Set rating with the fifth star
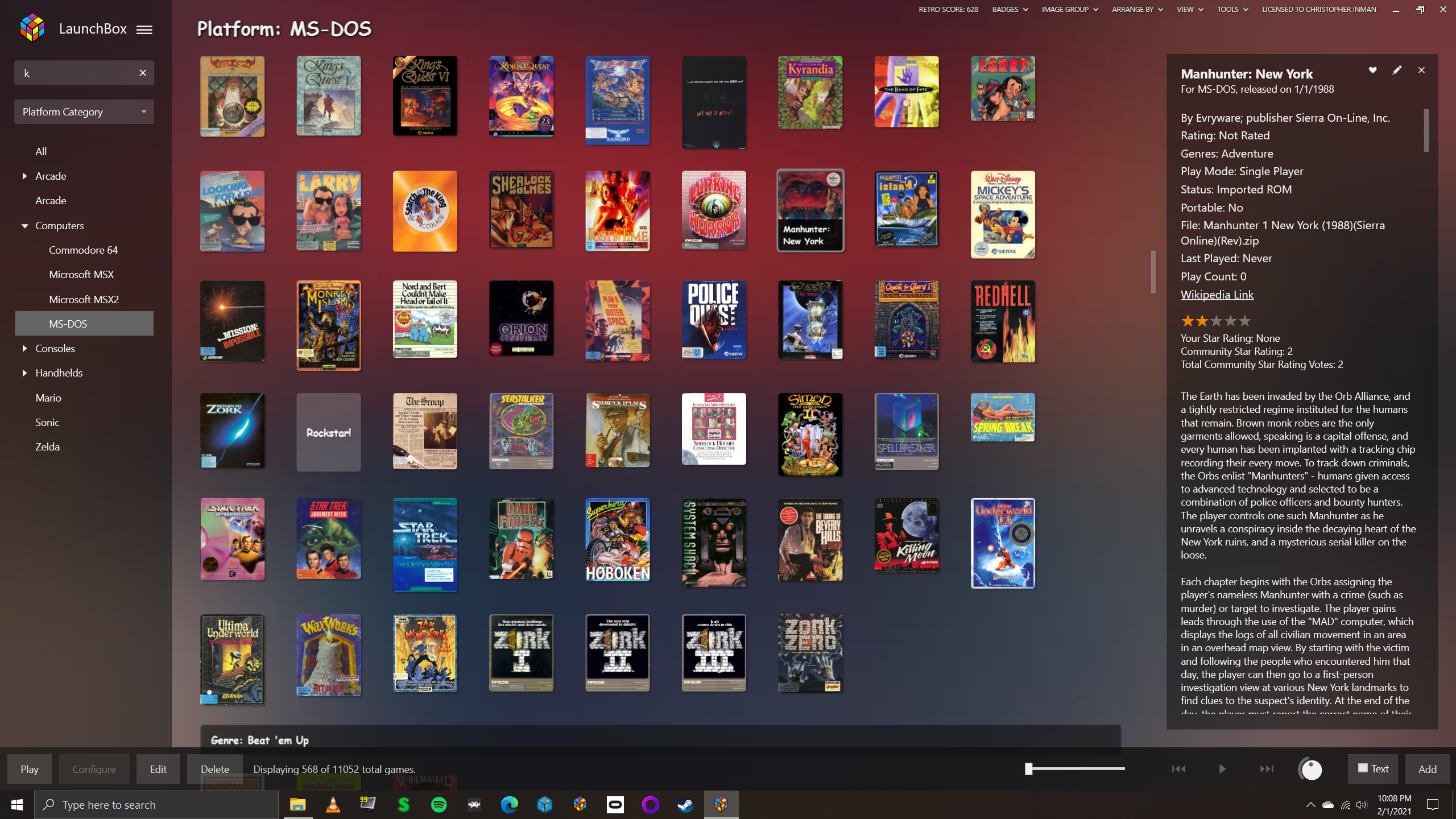Viewport: 1456px width, 819px height. tap(1245, 321)
